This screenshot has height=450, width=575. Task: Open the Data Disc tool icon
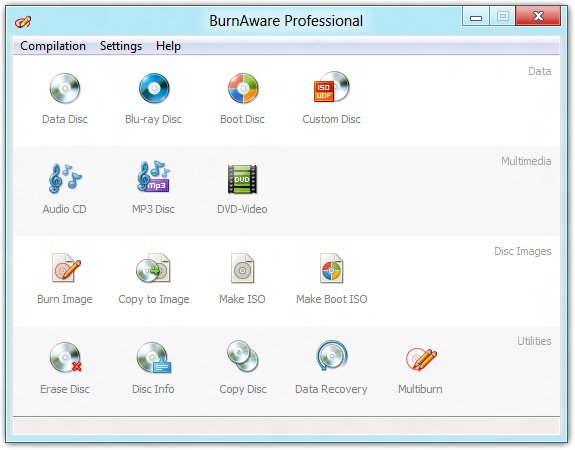point(65,88)
